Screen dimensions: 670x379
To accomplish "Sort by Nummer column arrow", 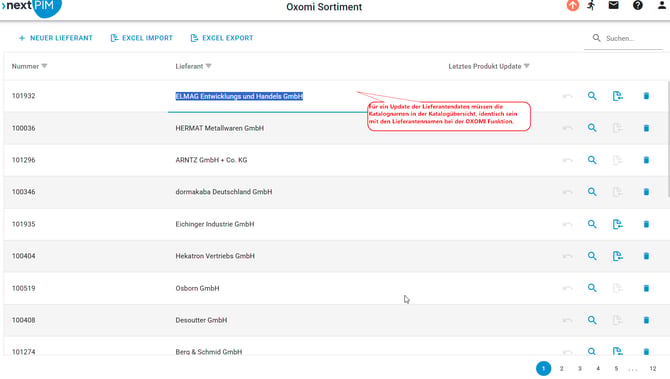I will click(44, 66).
